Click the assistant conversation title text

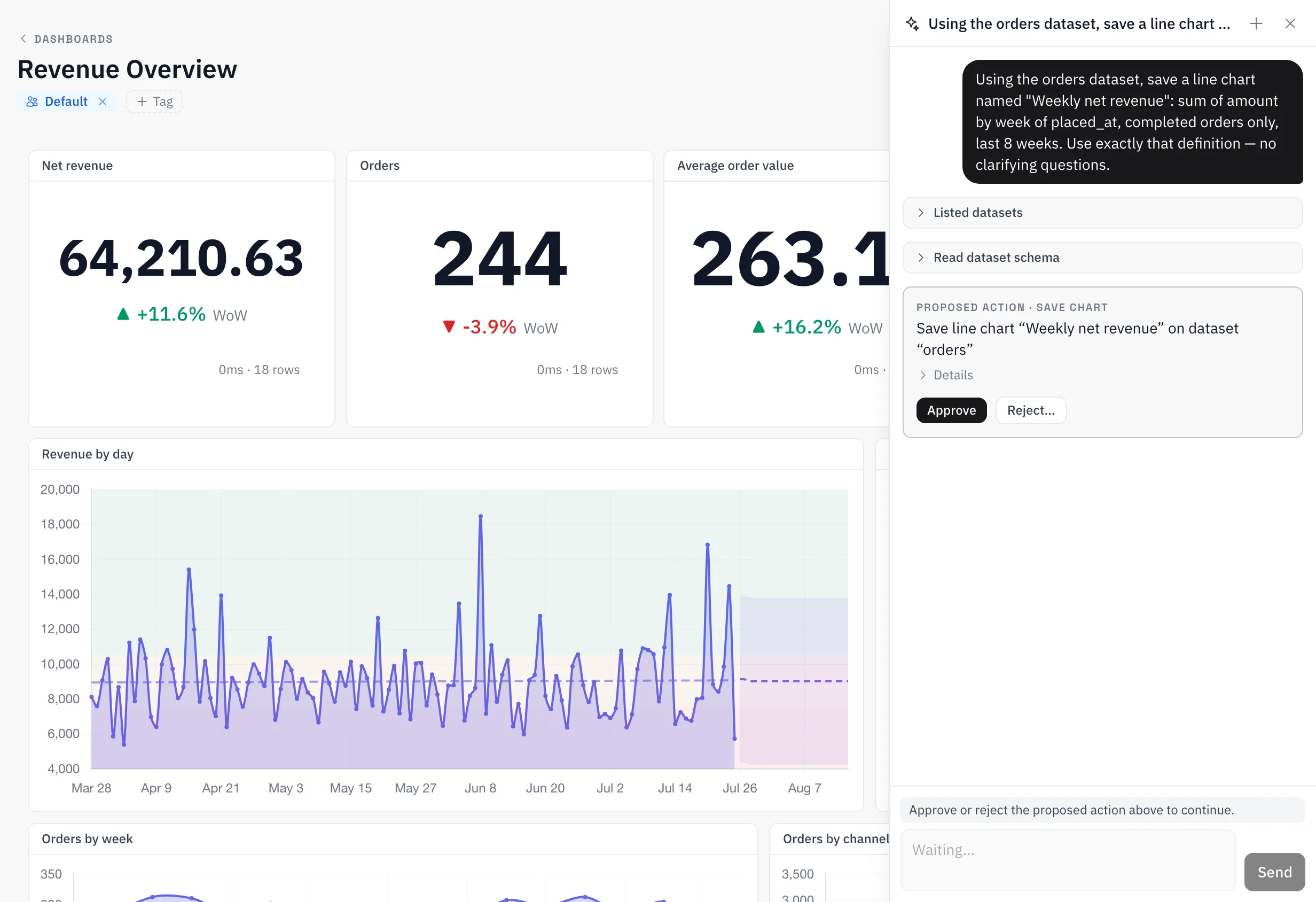point(1079,24)
